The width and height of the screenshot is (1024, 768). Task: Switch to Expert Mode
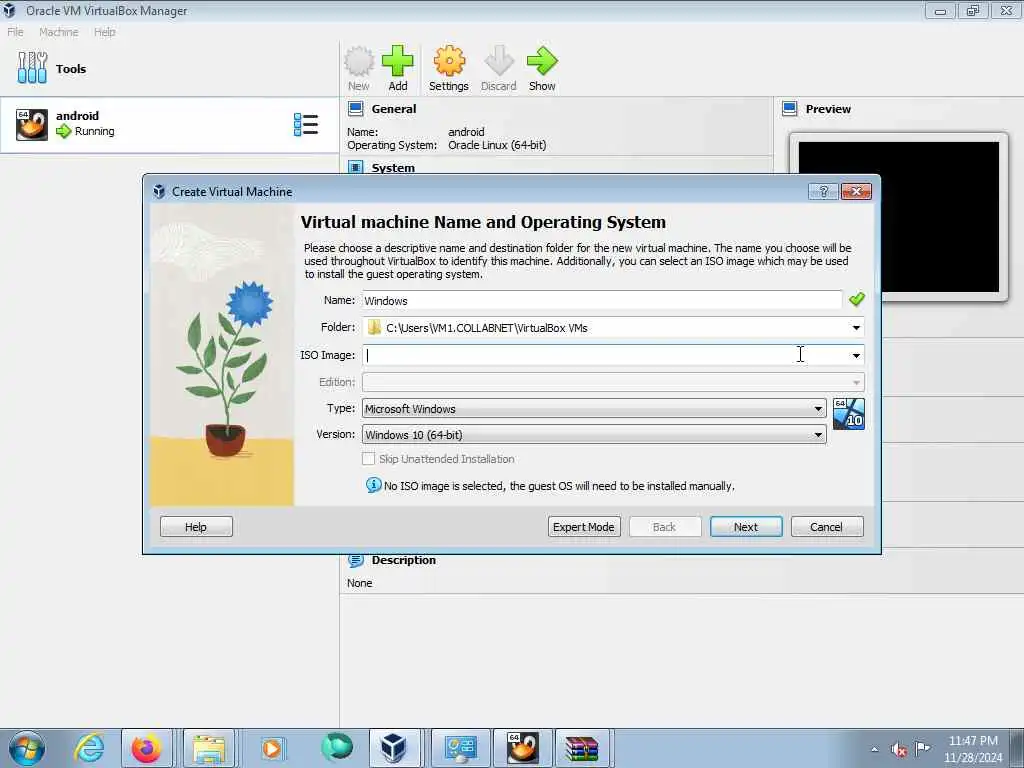(584, 527)
